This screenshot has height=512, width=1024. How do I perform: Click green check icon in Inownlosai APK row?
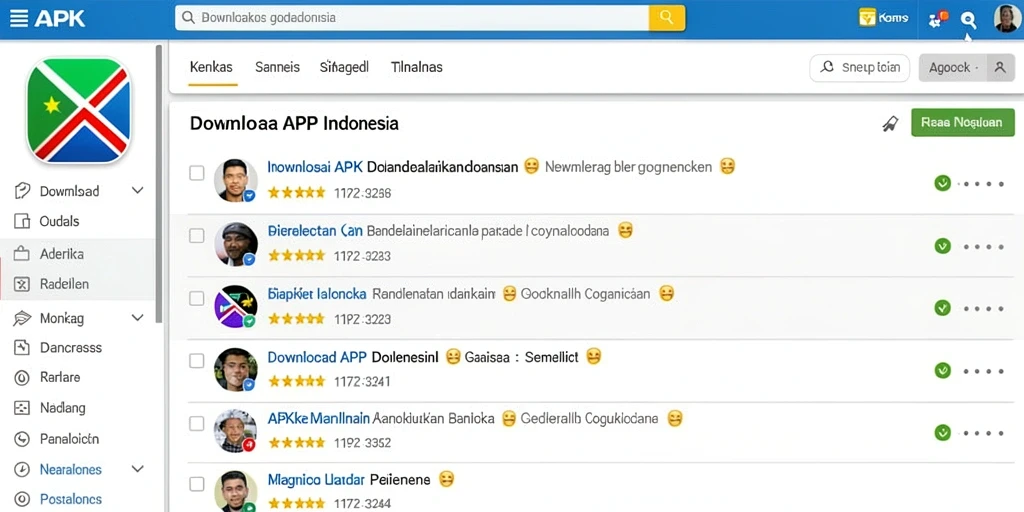click(x=942, y=184)
